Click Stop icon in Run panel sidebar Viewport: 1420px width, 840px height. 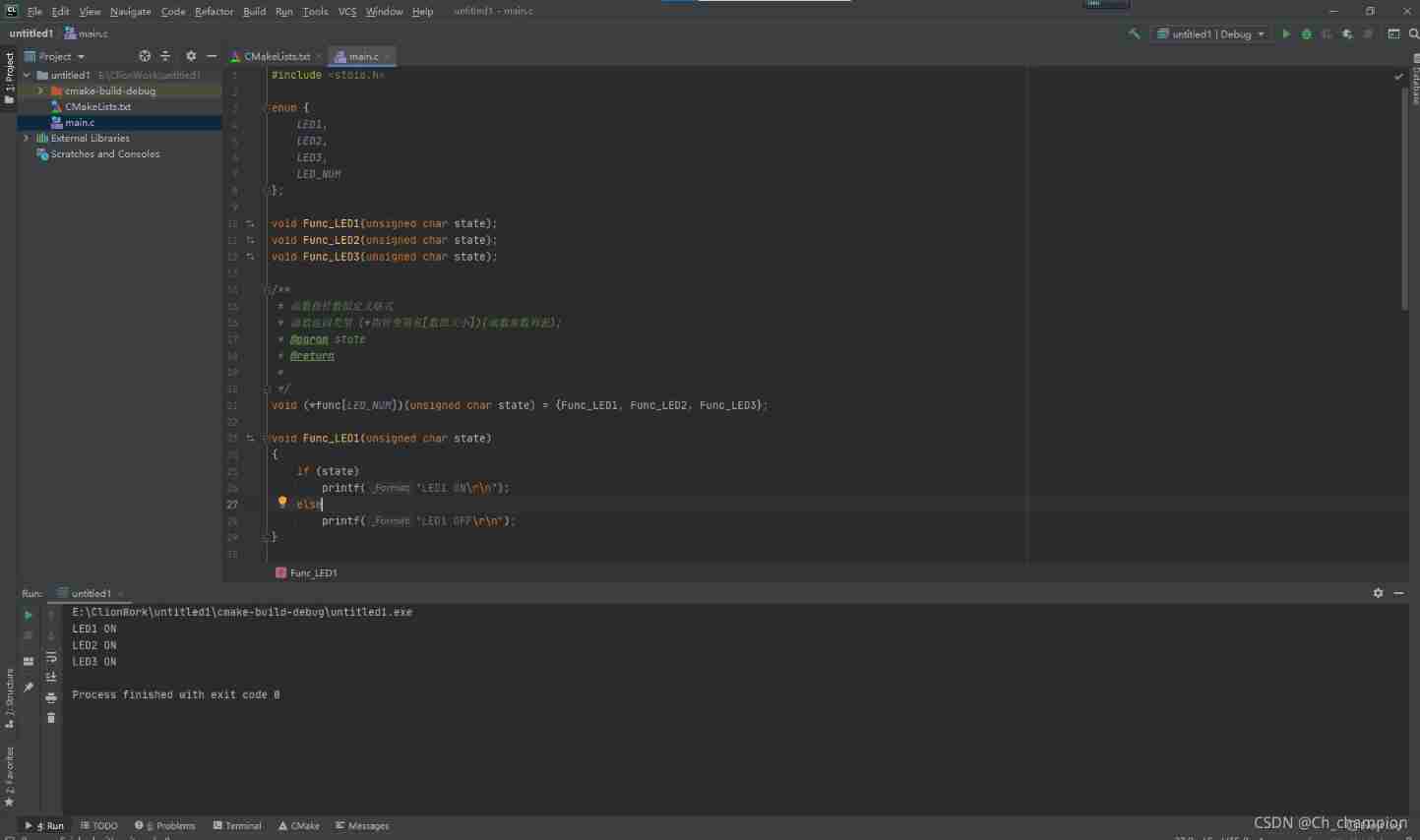tap(29, 635)
